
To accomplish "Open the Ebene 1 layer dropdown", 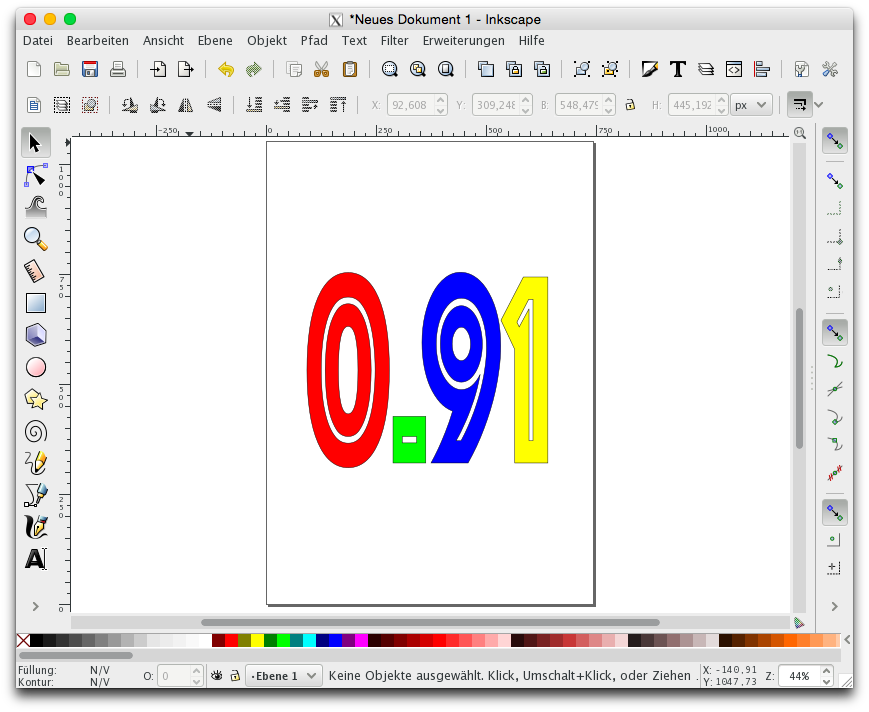I will 284,676.
